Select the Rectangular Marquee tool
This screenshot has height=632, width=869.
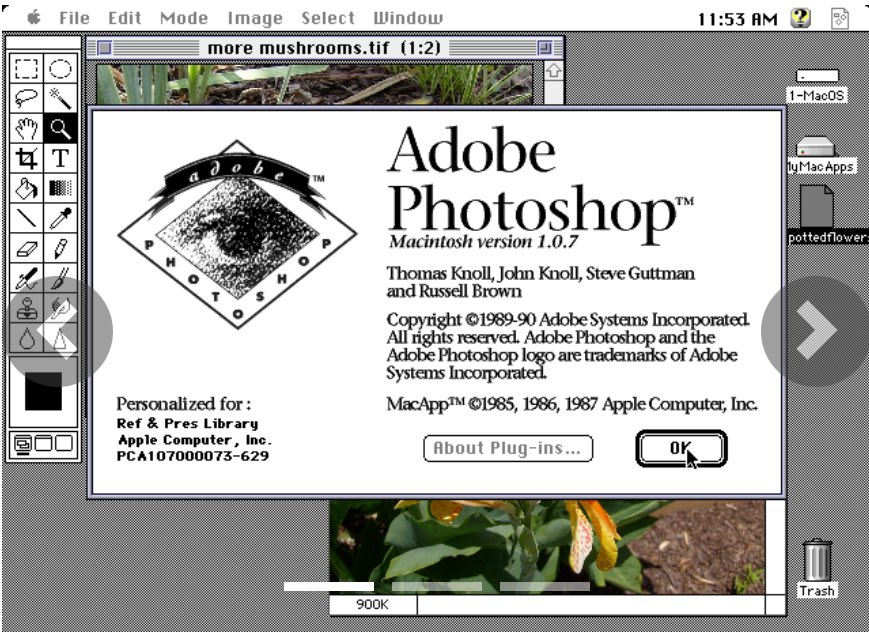tap(26, 69)
